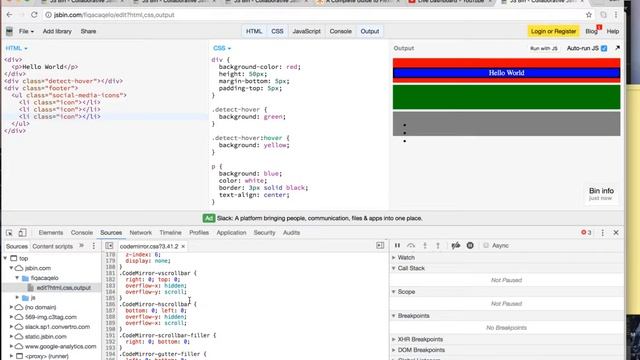Click the JS Bin logo icon
Image resolution: width=640 pixels, height=360 pixels.
[x=9, y=31]
